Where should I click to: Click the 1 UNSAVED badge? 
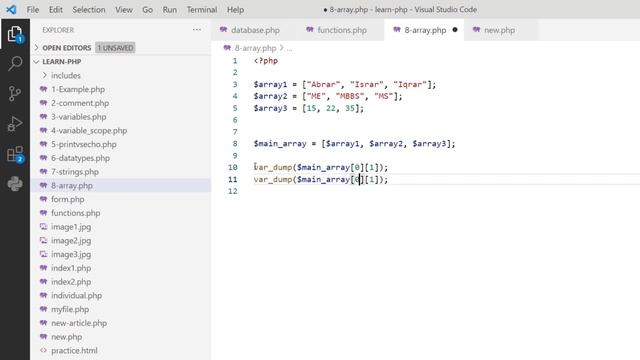click(116, 48)
